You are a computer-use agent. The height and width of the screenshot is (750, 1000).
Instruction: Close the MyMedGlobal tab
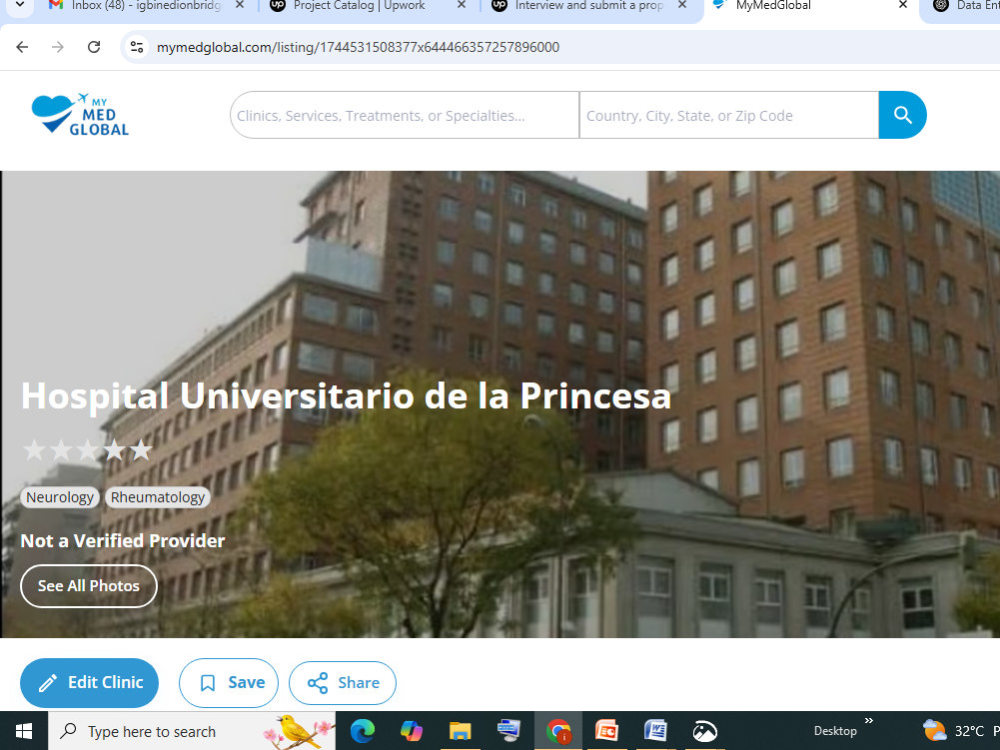point(903,5)
